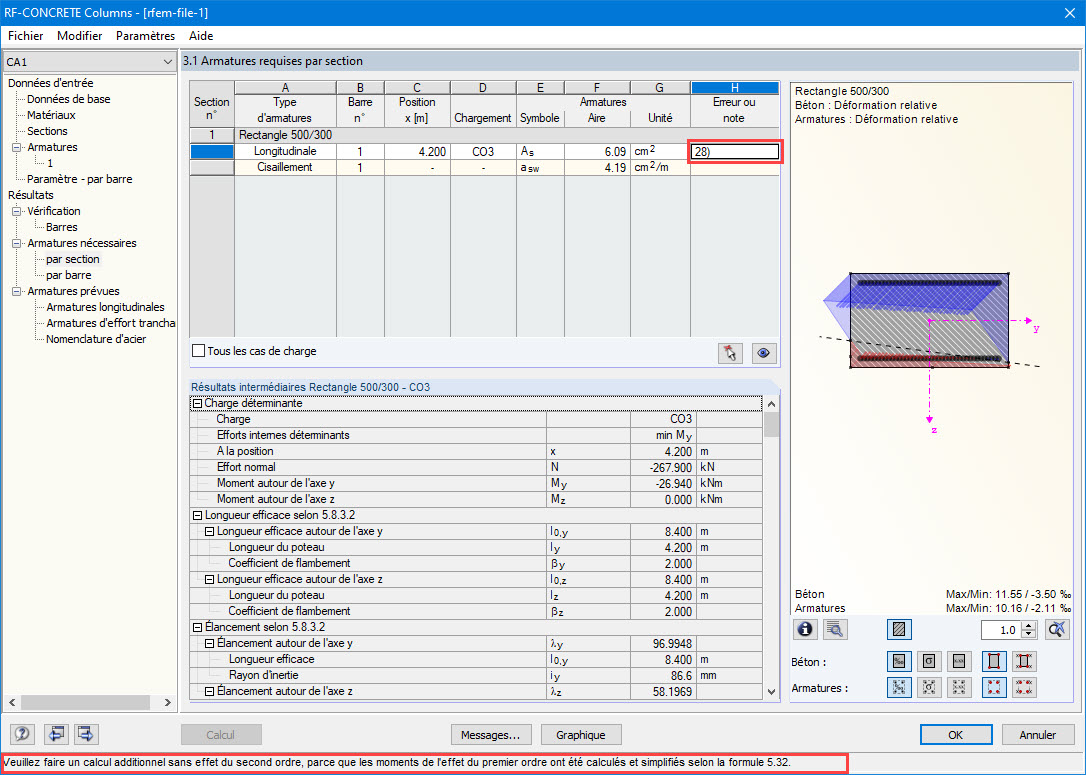Collapse the Armatures nécessaires tree node
This screenshot has height=775, width=1086.
(17, 243)
